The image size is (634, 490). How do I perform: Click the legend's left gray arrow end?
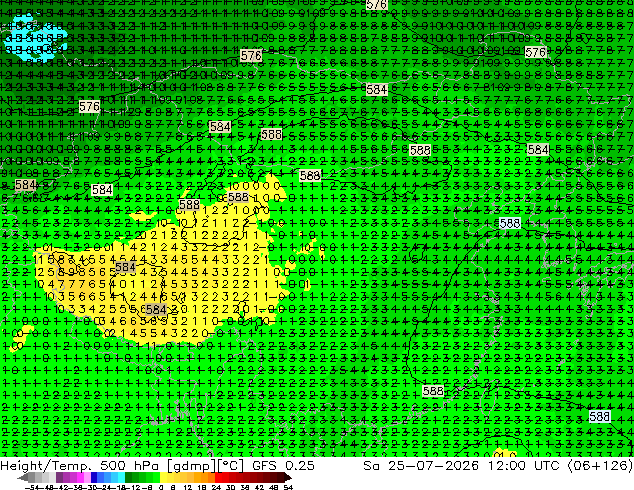[x=23, y=478]
